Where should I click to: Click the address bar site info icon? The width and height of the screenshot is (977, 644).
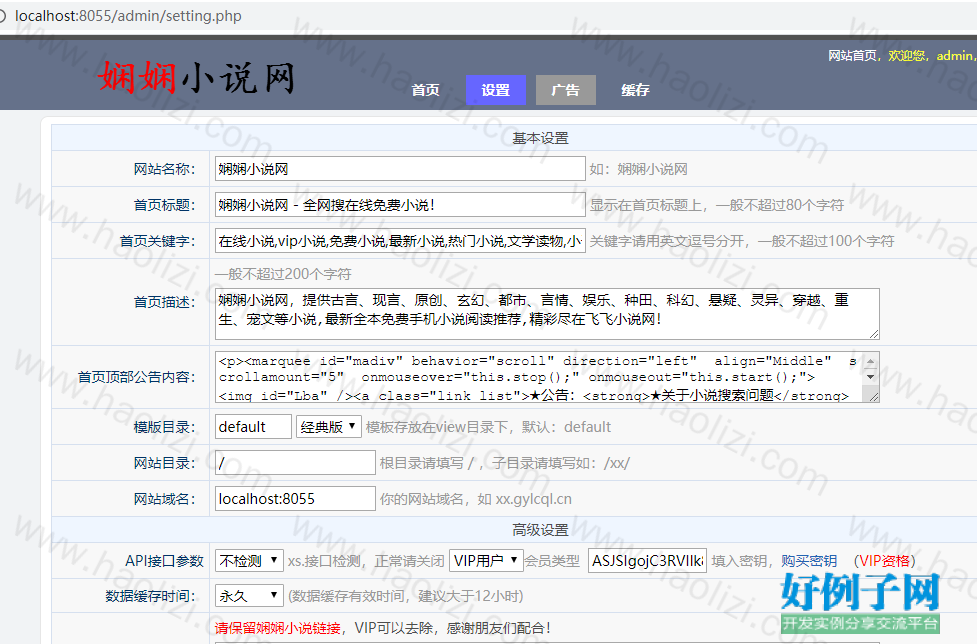2,16
